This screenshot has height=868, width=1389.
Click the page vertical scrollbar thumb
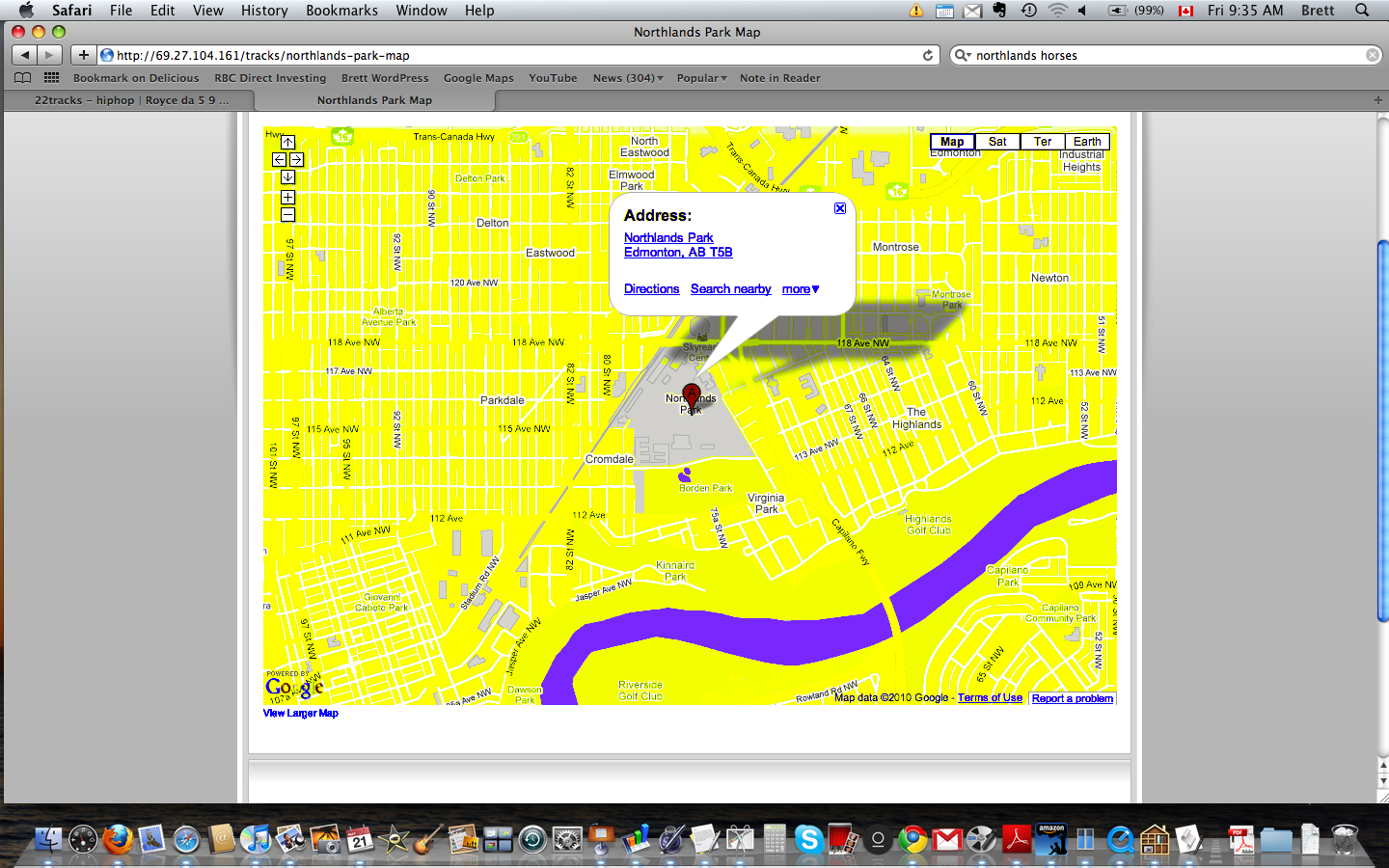point(1382,430)
